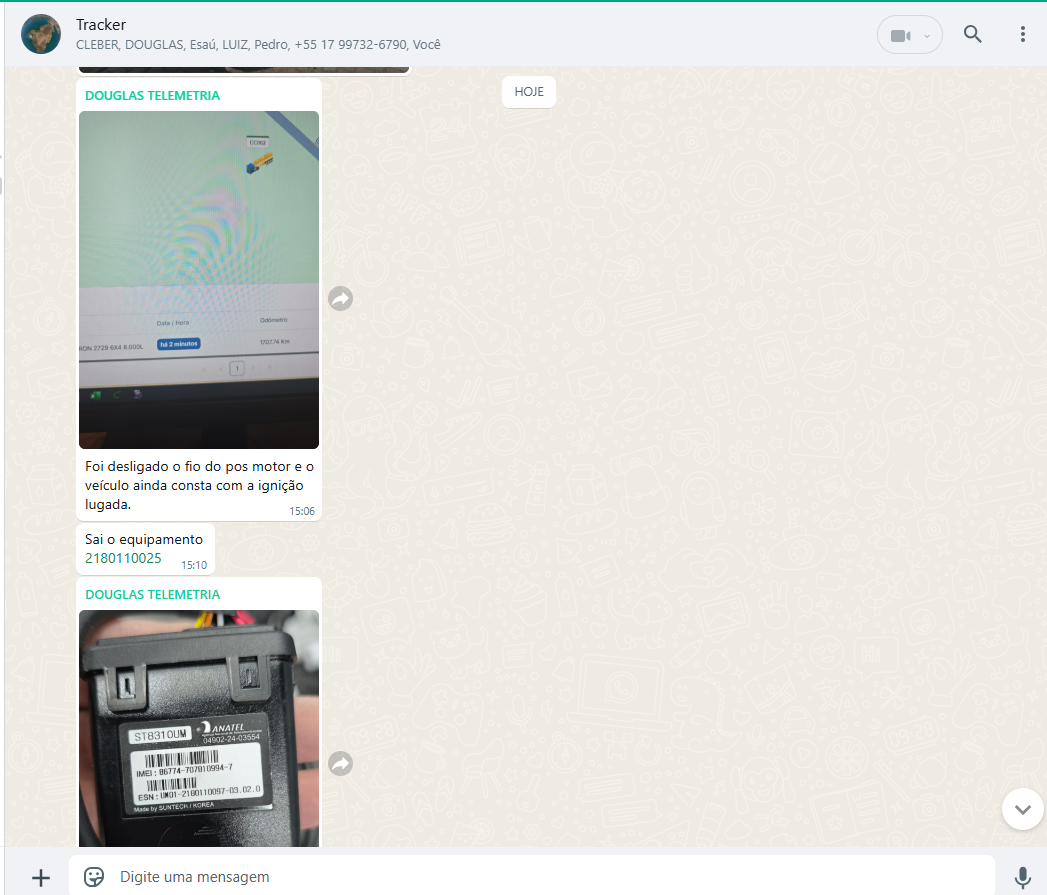Open the partially visible image above first message

pyautogui.click(x=244, y=69)
